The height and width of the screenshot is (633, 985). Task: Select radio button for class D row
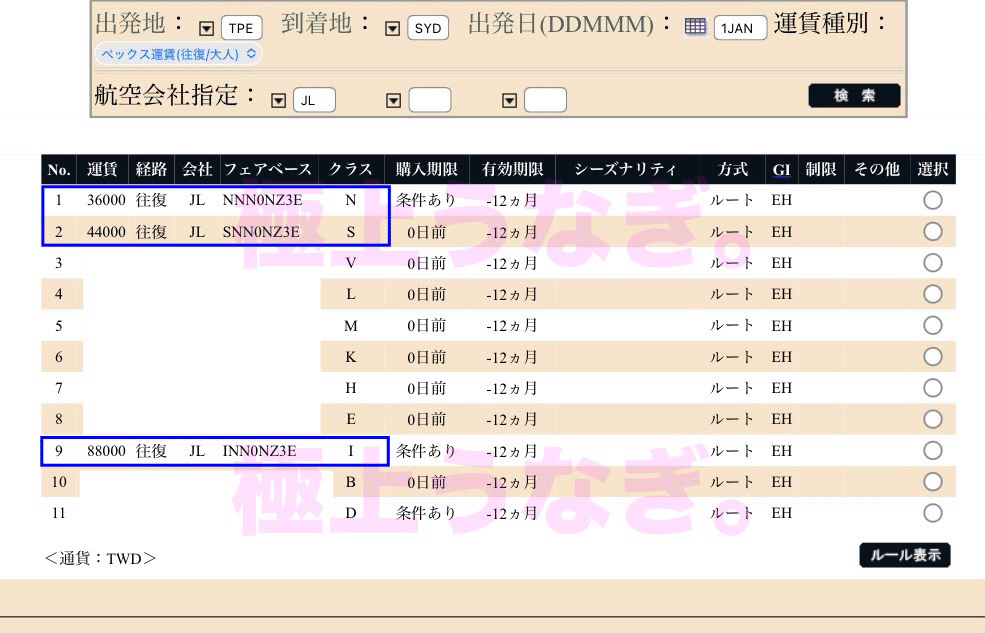[x=933, y=513]
